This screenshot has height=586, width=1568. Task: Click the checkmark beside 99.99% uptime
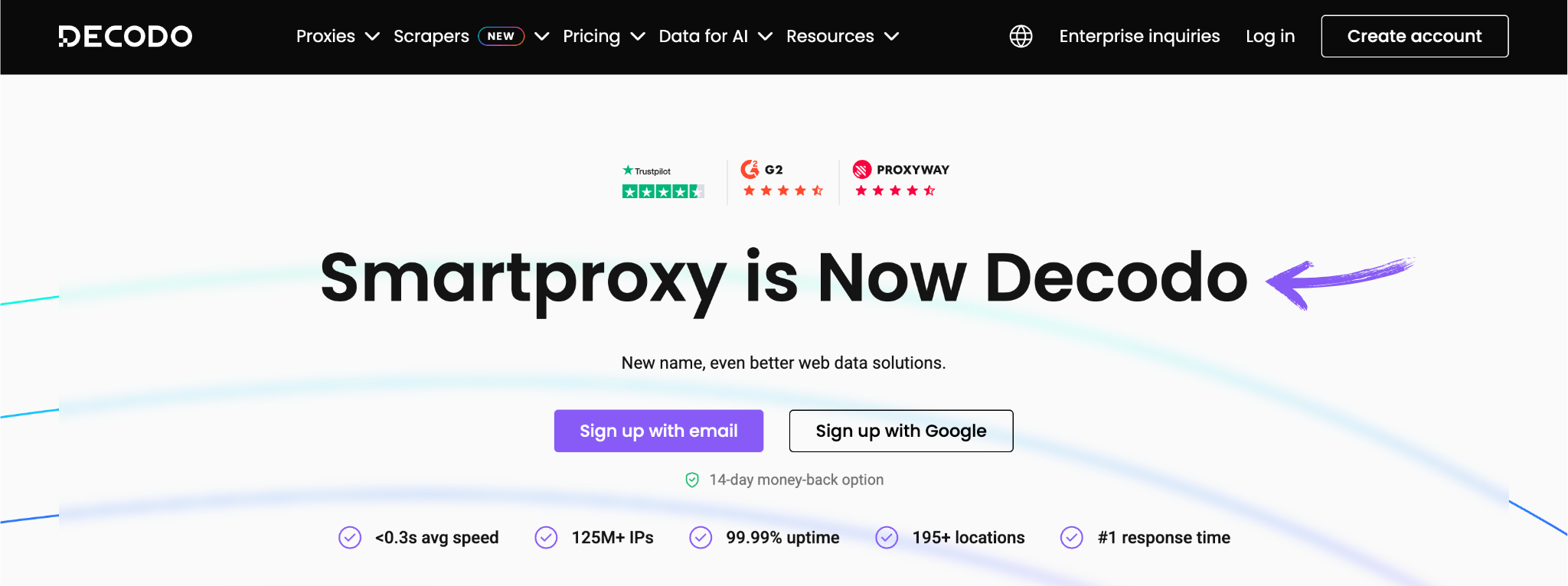click(701, 538)
